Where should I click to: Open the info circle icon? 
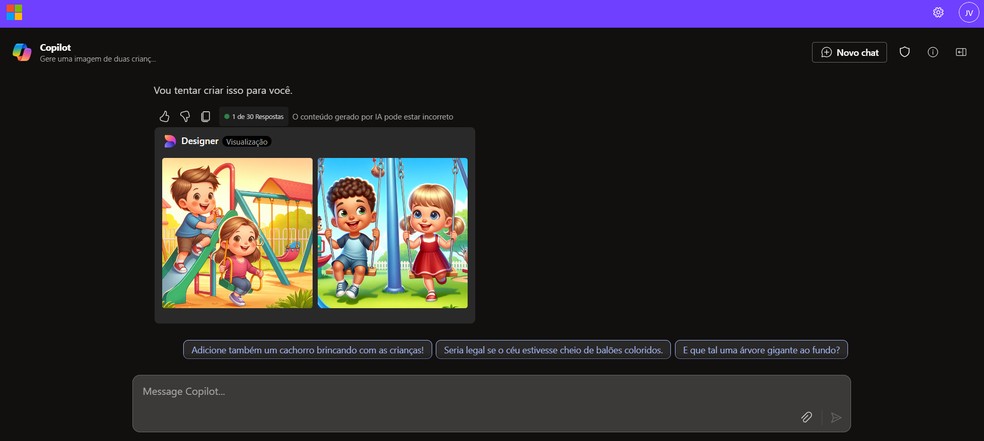click(933, 52)
